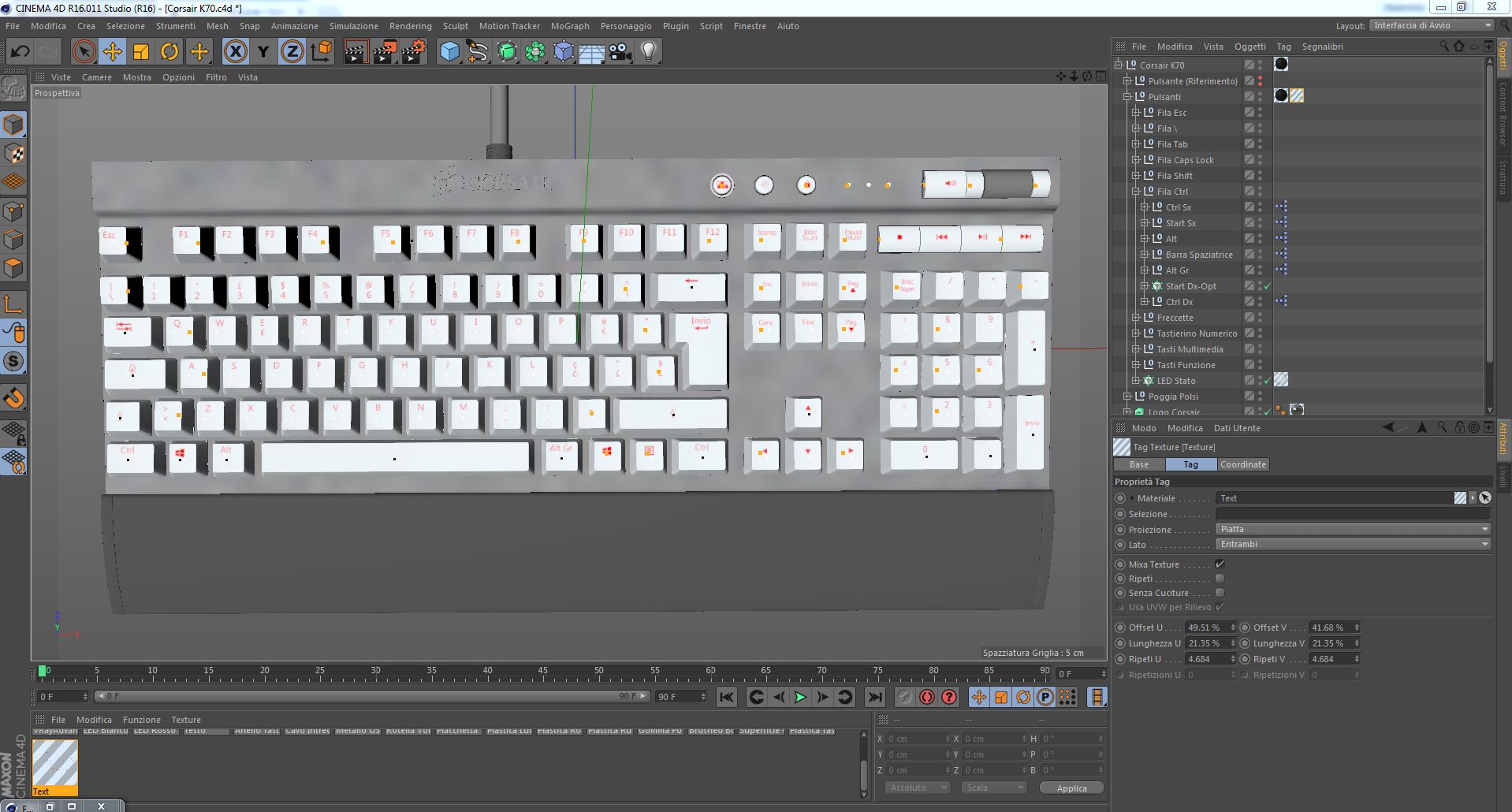Switch to the Coordinate tab
Image resolution: width=1512 pixels, height=812 pixels.
point(1242,464)
